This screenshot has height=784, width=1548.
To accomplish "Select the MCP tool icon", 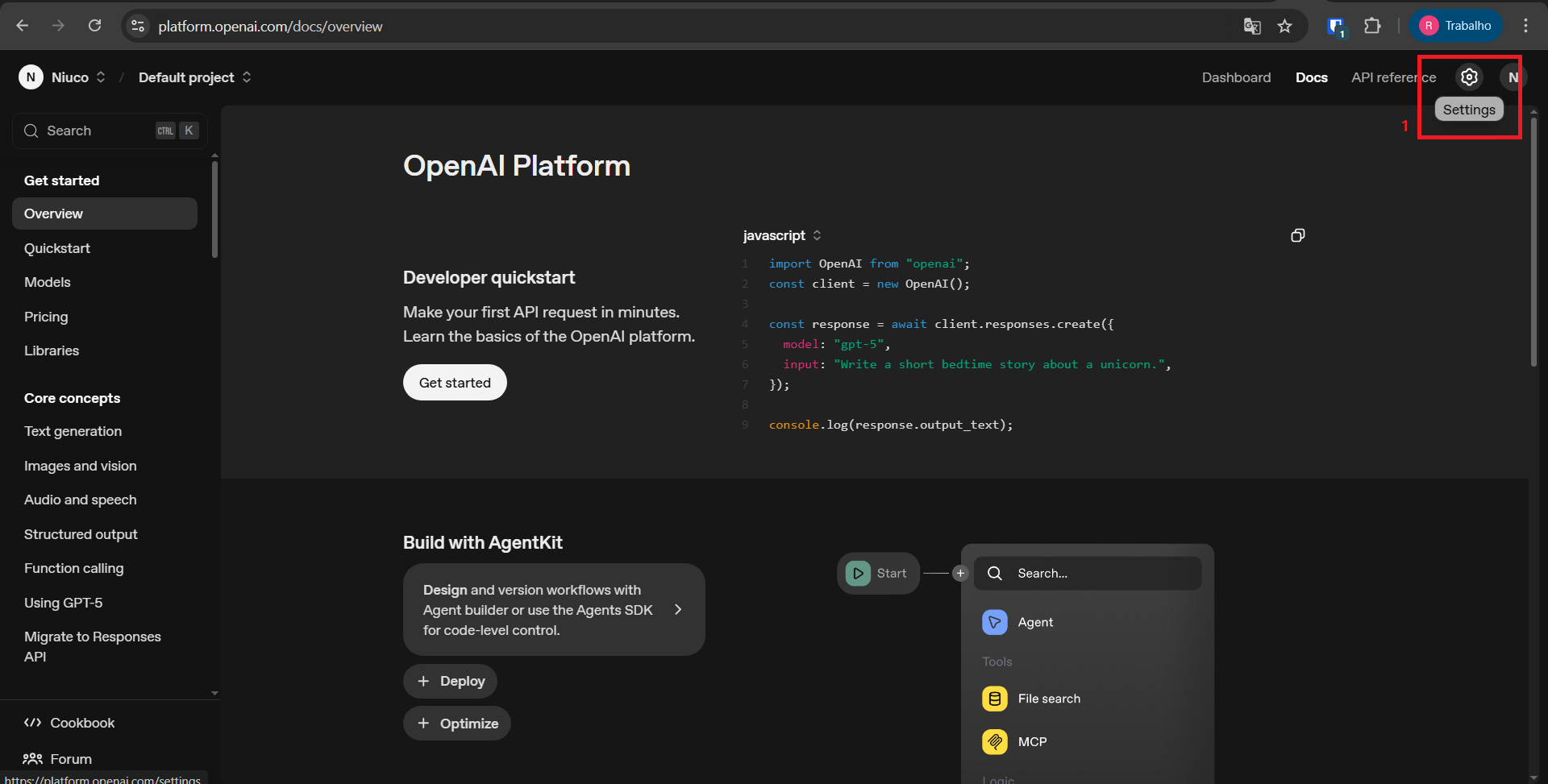I will pos(995,741).
